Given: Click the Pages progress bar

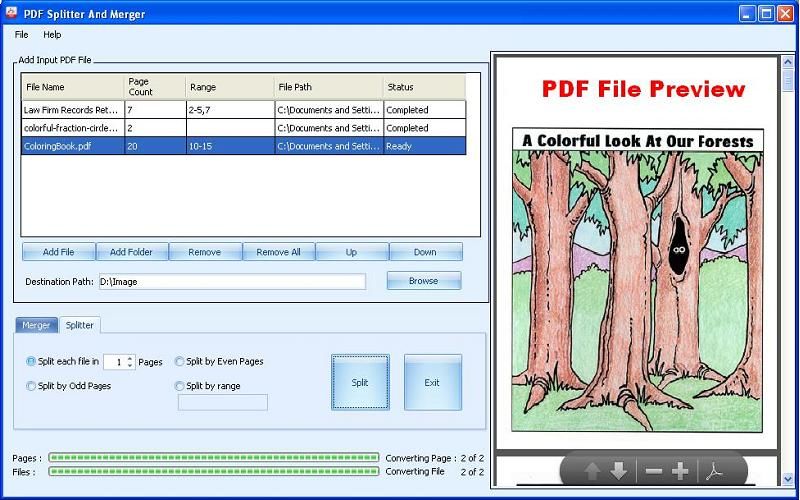Looking at the screenshot, I should pos(214,458).
